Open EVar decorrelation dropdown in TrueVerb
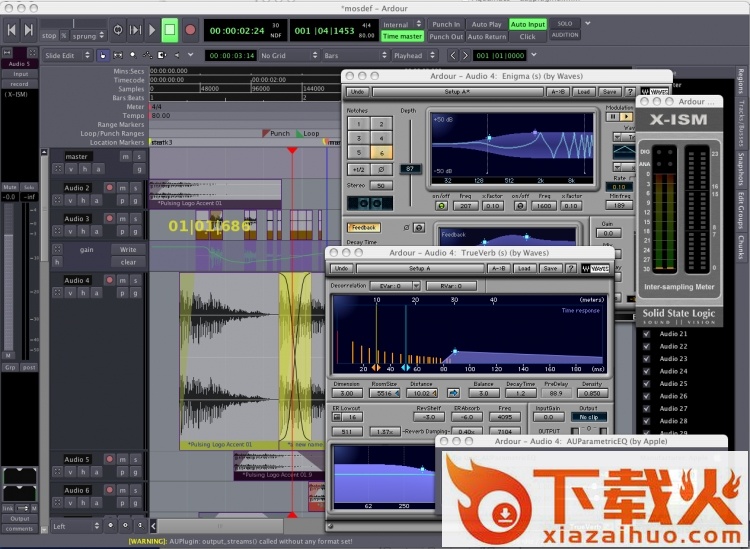Screen dimensions: 750x549 tap(395, 286)
